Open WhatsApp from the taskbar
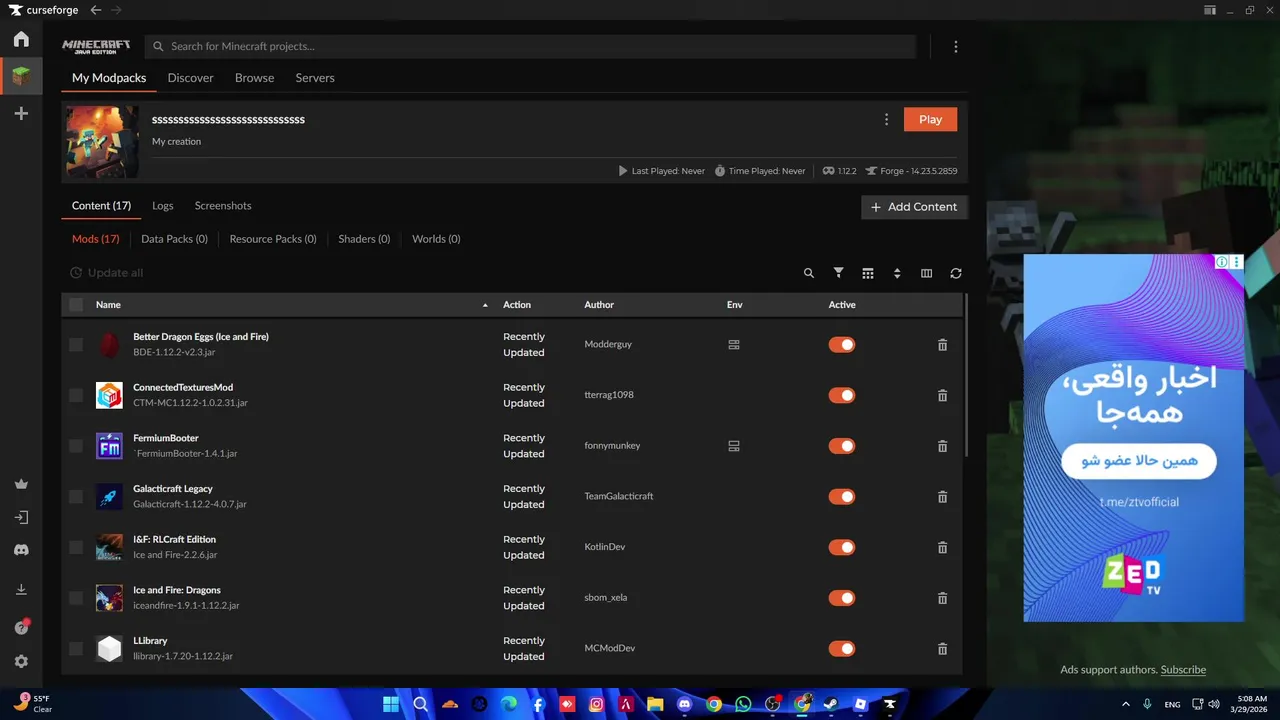Viewport: 1280px width, 720px height. [x=743, y=704]
